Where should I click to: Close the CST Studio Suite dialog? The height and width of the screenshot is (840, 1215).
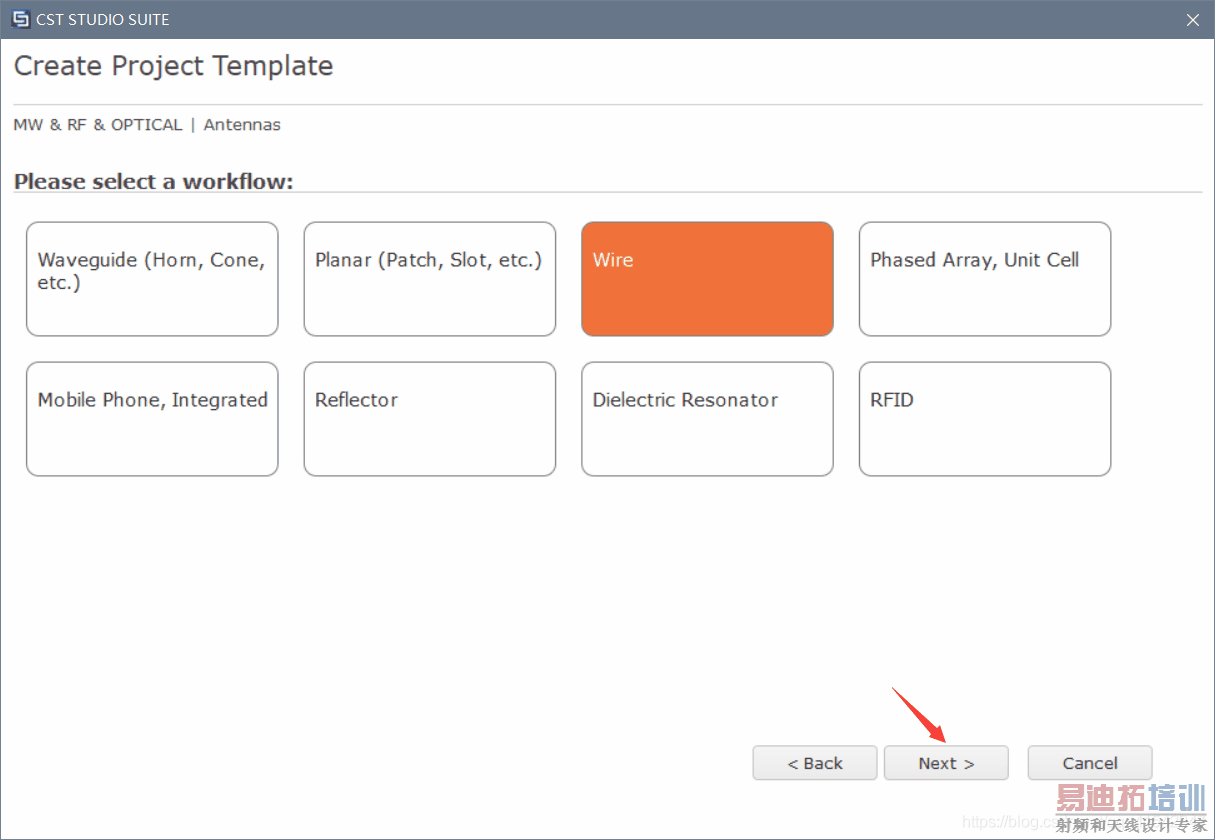click(x=1192, y=20)
